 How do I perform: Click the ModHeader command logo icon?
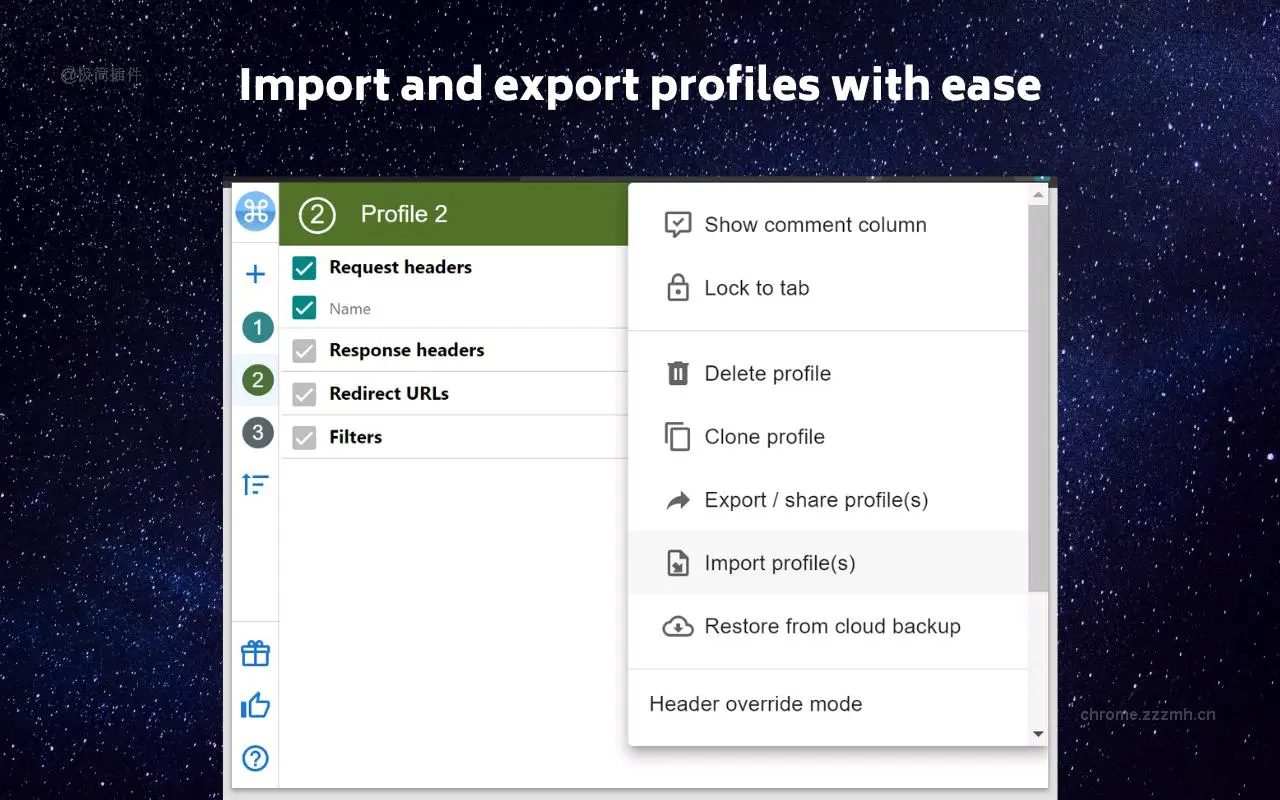tap(255, 212)
